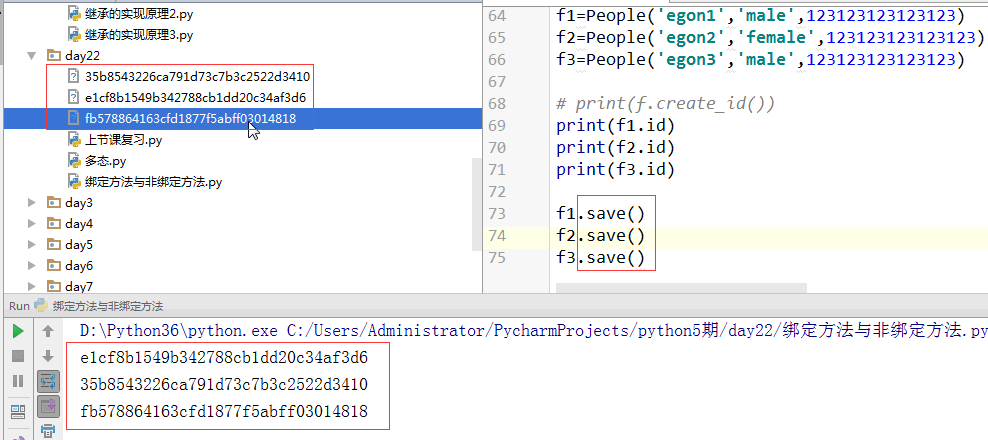Select file 35b8543226ca791d73c7b3c2522d3410

pos(197,77)
